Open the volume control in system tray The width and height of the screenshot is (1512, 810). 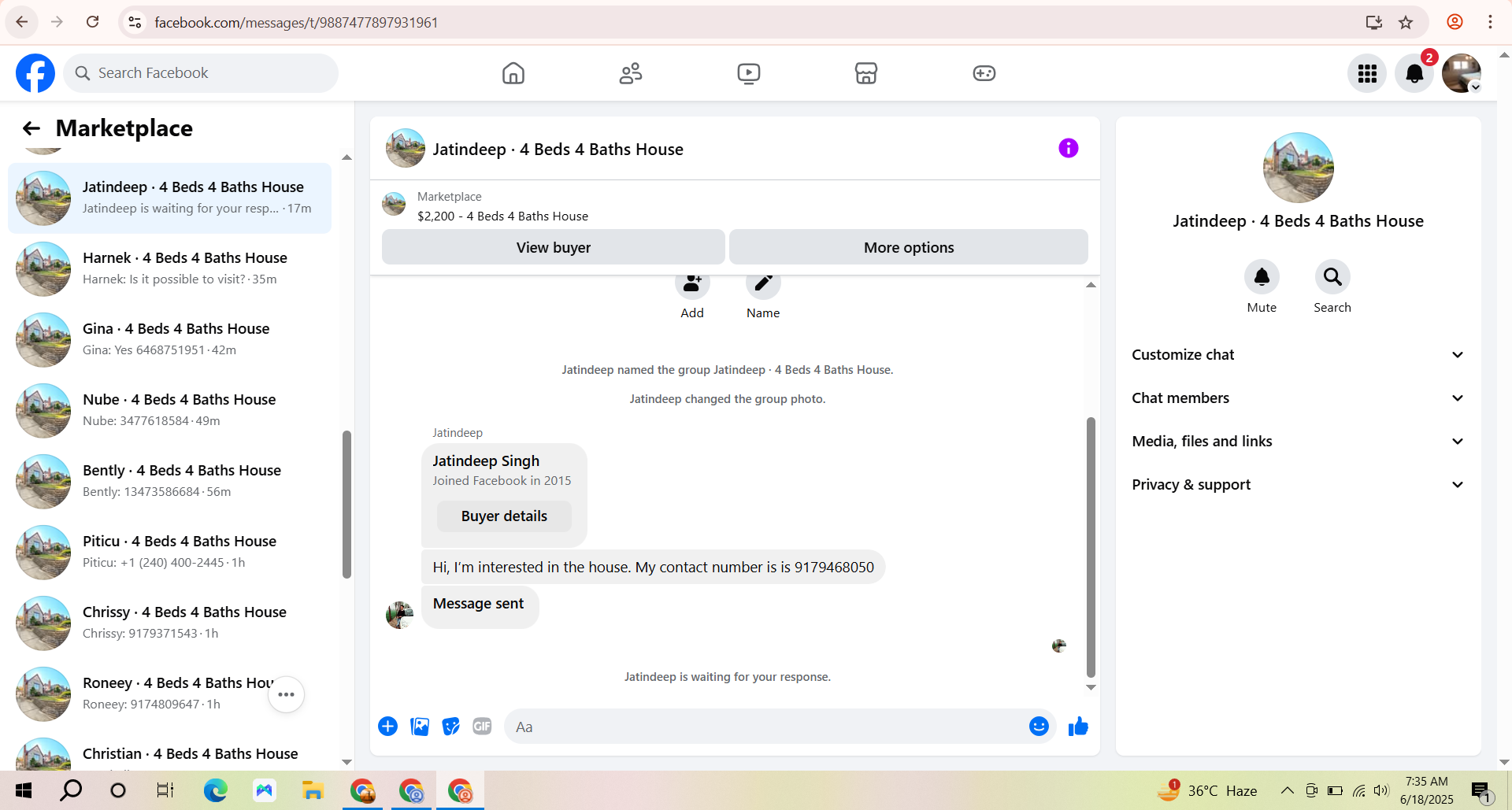1381,790
